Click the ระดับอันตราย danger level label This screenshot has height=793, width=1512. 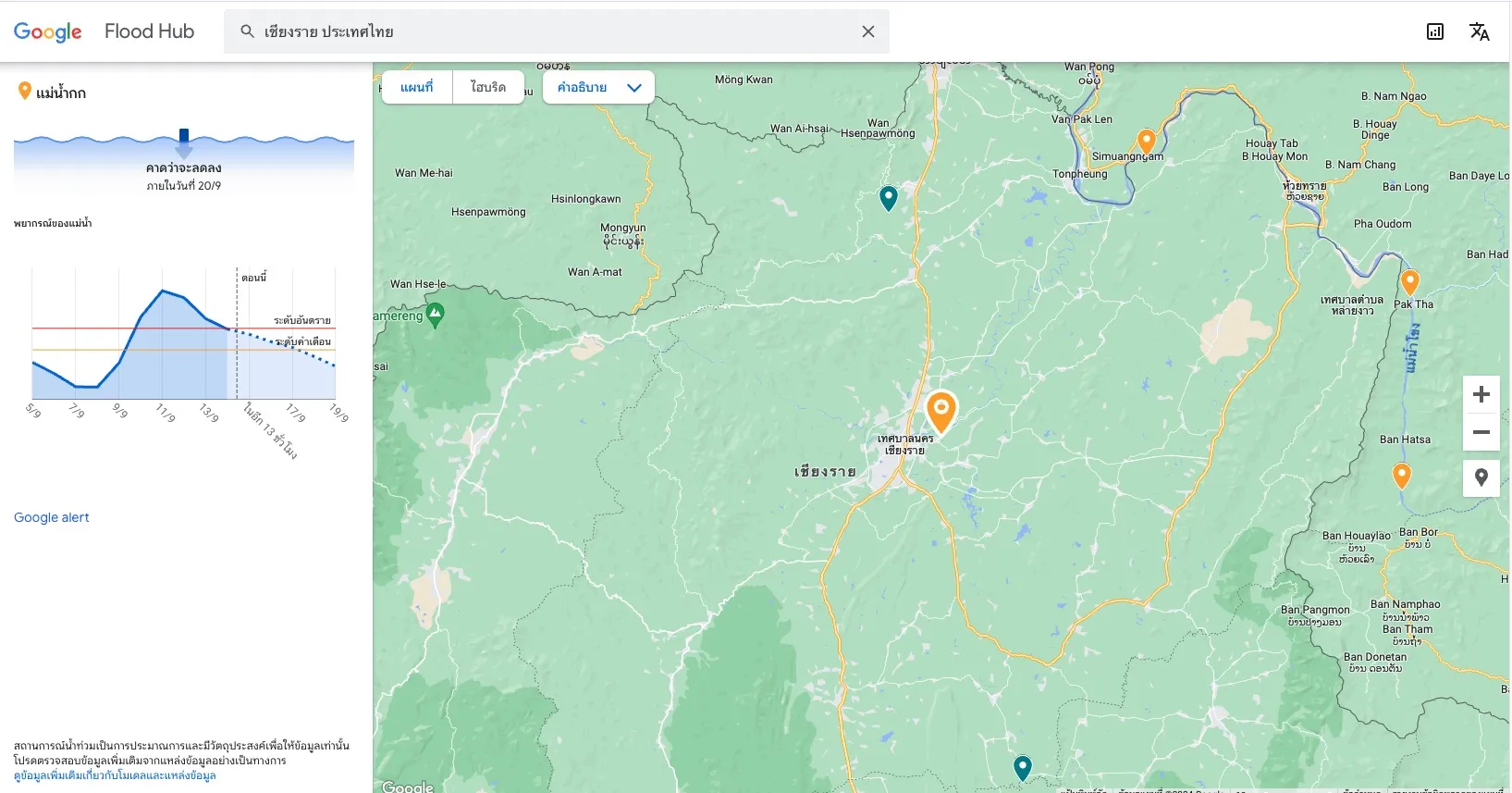click(x=302, y=320)
